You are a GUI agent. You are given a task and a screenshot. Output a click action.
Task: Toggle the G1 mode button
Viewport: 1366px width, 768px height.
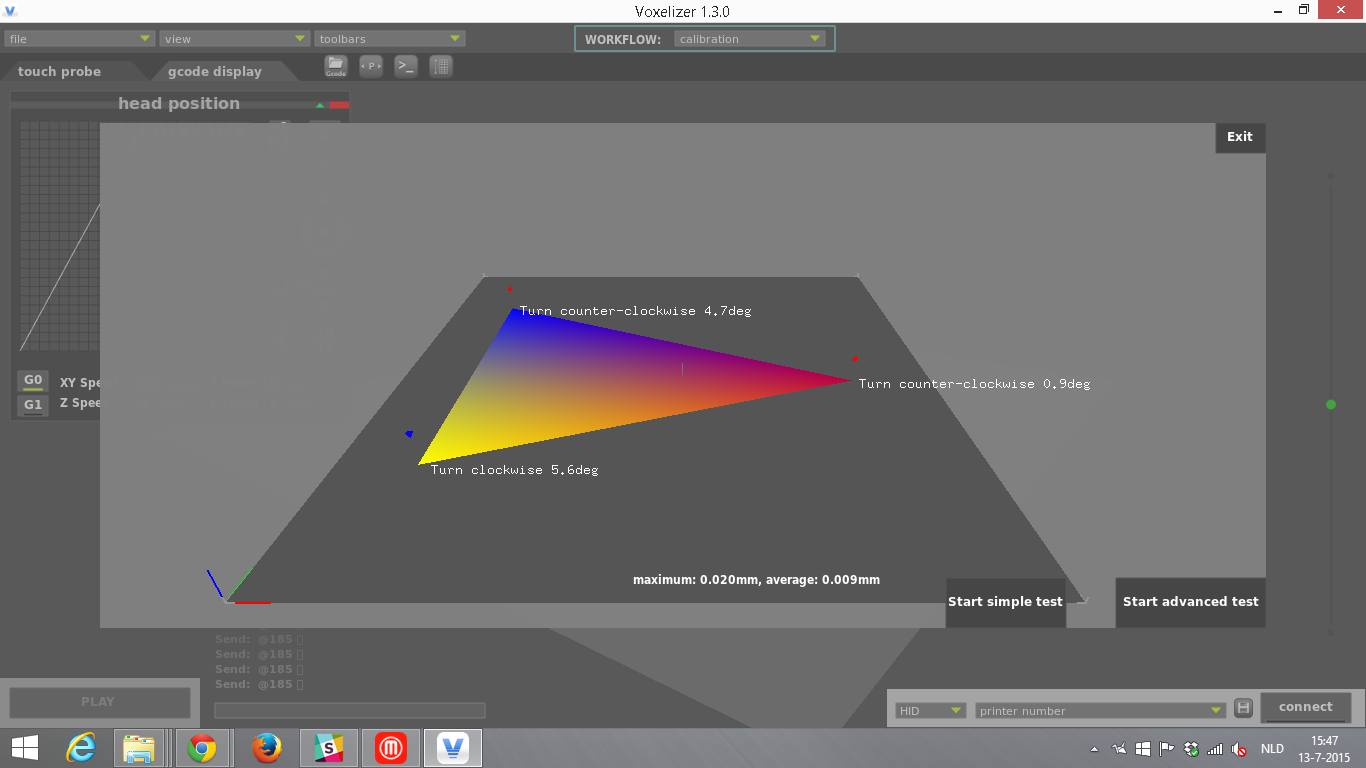point(33,405)
